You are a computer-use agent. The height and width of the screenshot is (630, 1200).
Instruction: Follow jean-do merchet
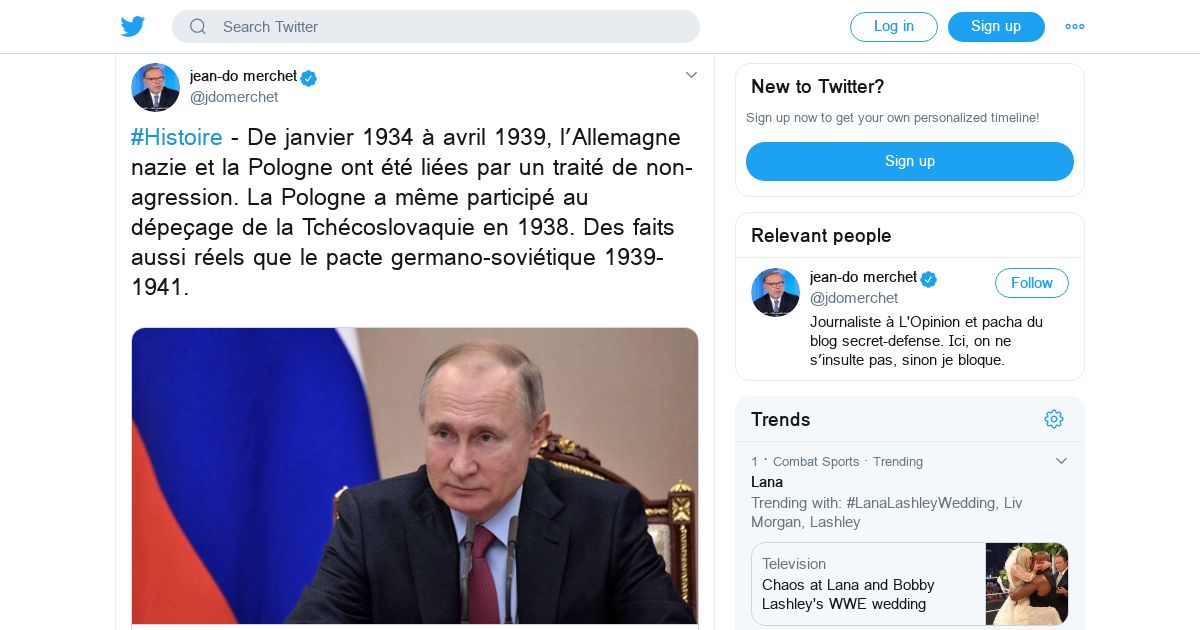tap(1031, 283)
